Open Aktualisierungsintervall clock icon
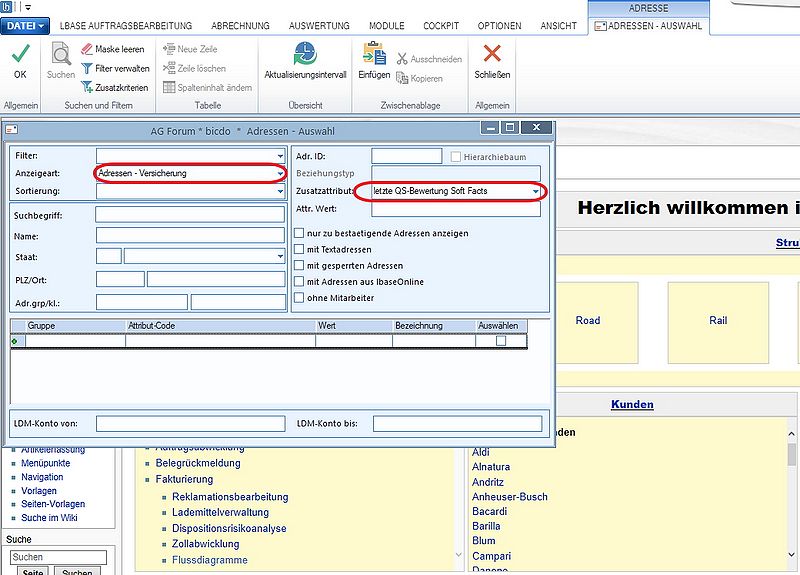 tap(305, 54)
